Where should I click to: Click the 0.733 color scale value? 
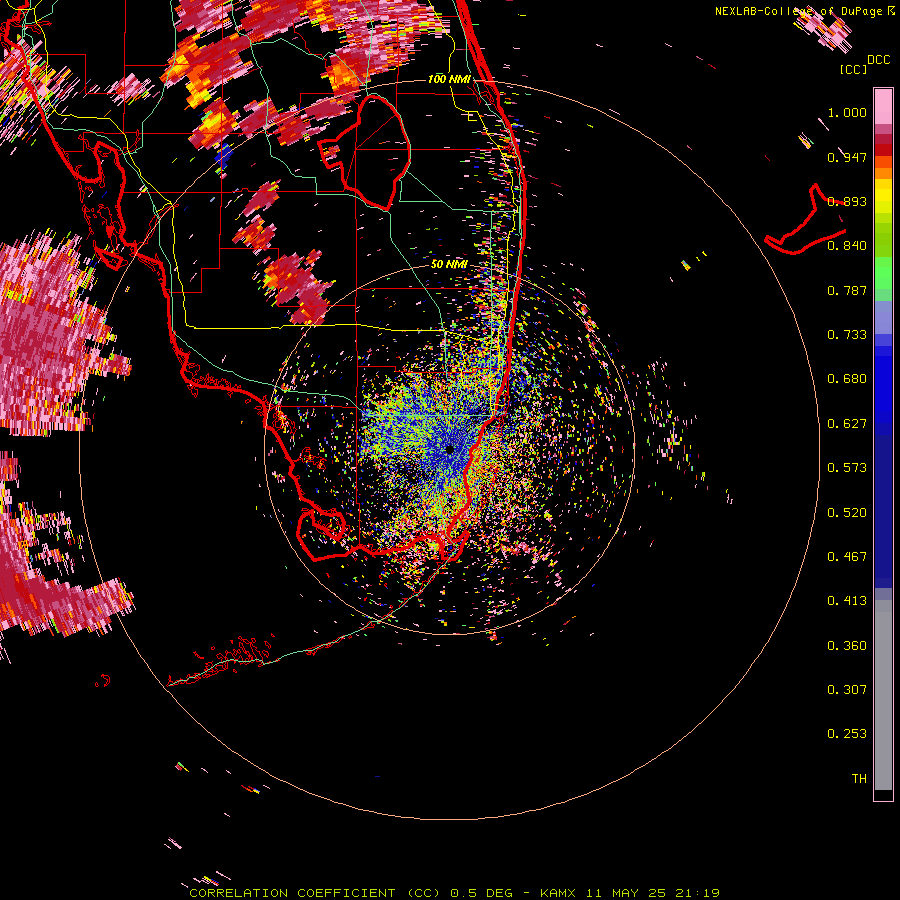pos(847,335)
